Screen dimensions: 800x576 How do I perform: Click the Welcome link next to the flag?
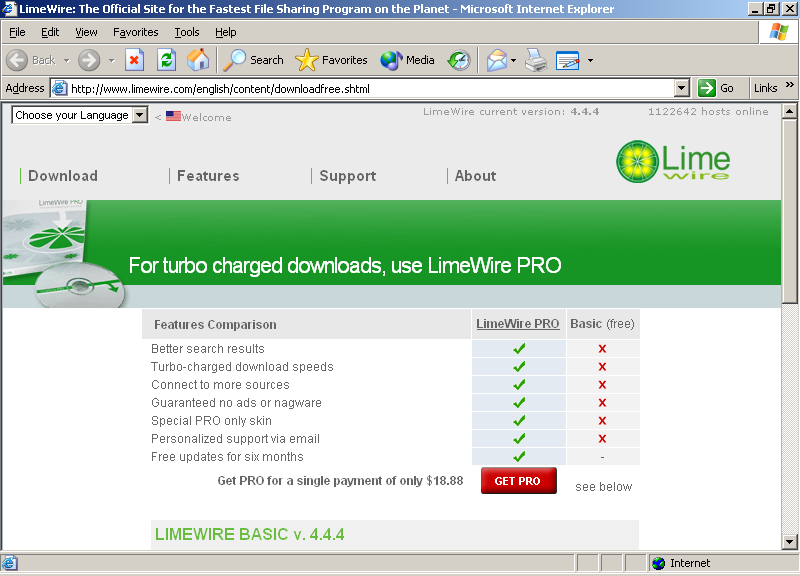click(x=207, y=117)
